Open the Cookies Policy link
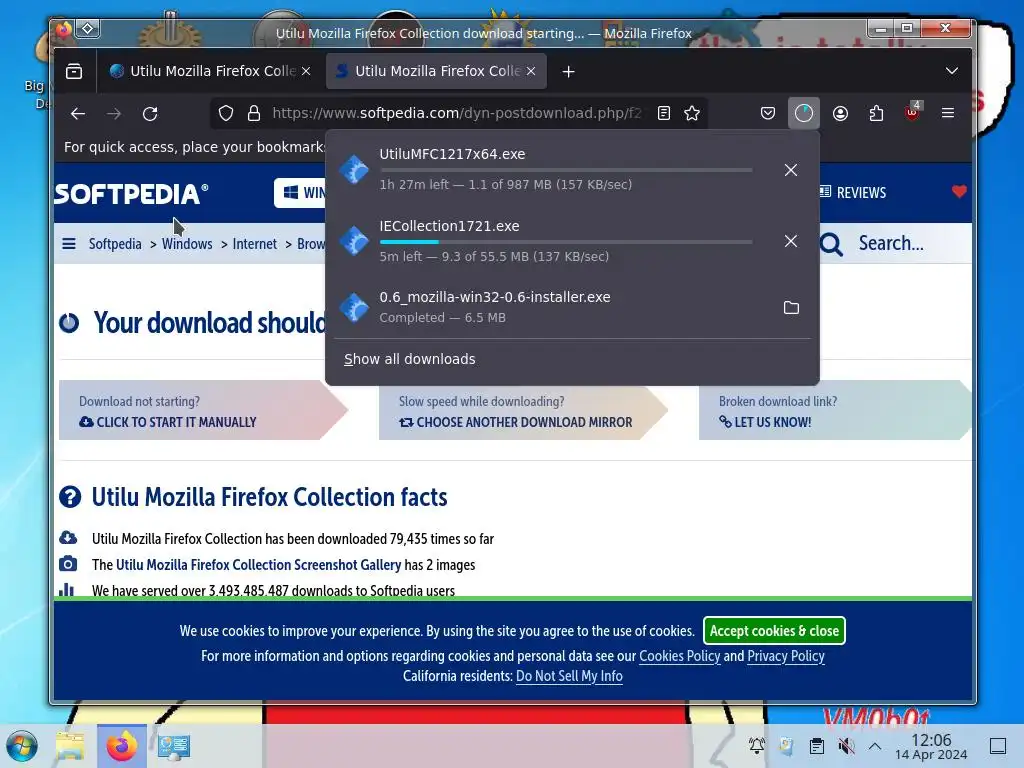This screenshot has height=768, width=1024. [x=679, y=656]
